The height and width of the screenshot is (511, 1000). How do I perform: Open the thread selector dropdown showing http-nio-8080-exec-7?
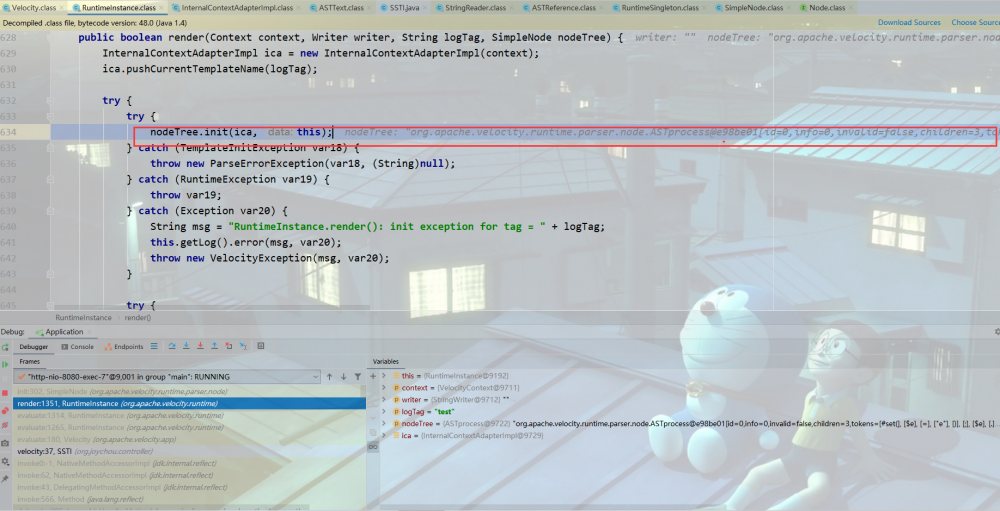tap(167, 376)
